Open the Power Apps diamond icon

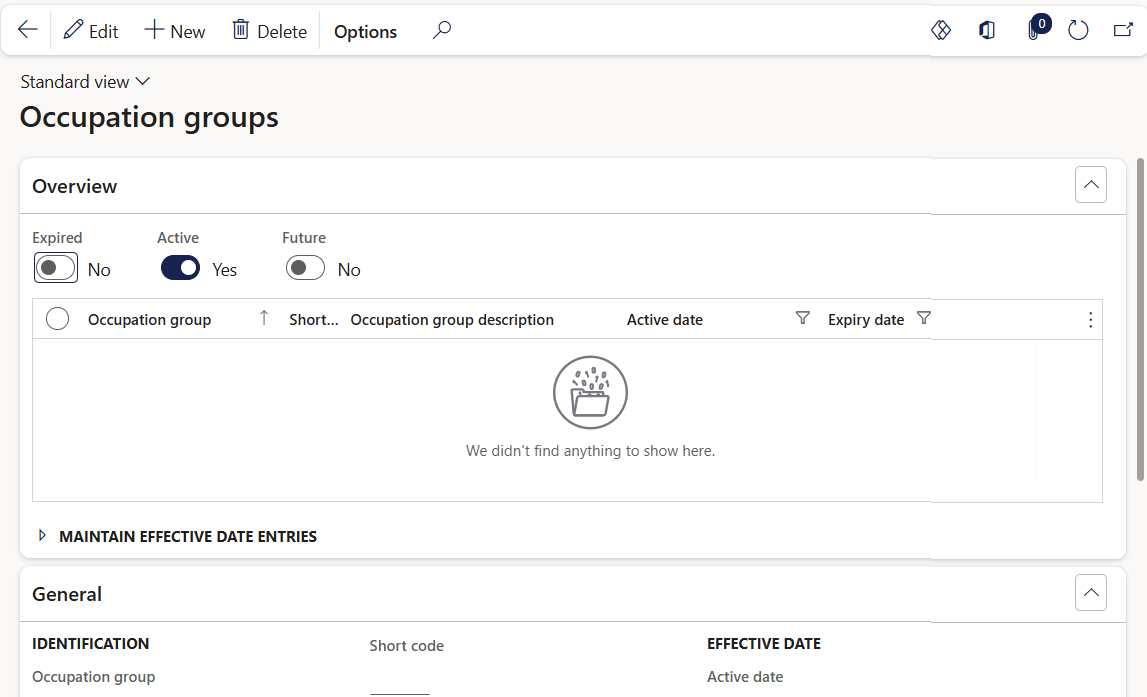click(x=941, y=31)
